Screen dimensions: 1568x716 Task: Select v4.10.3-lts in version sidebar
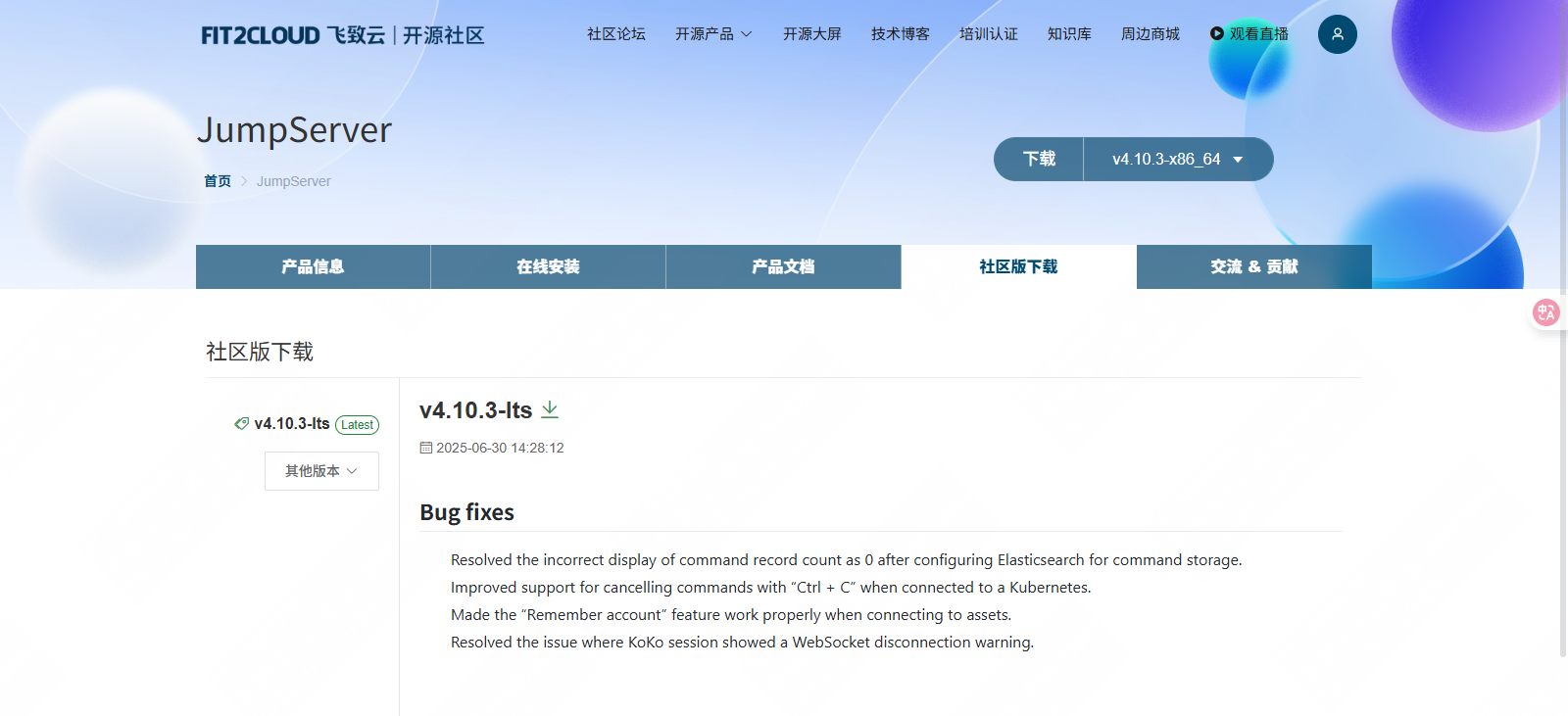[x=292, y=423]
